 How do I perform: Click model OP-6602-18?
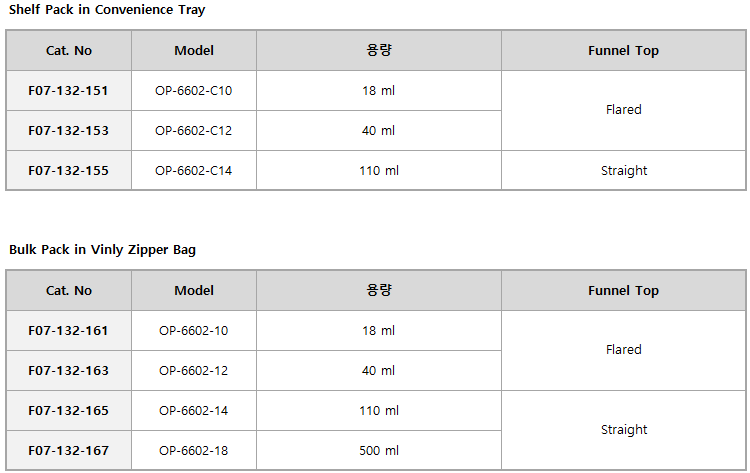click(x=194, y=451)
